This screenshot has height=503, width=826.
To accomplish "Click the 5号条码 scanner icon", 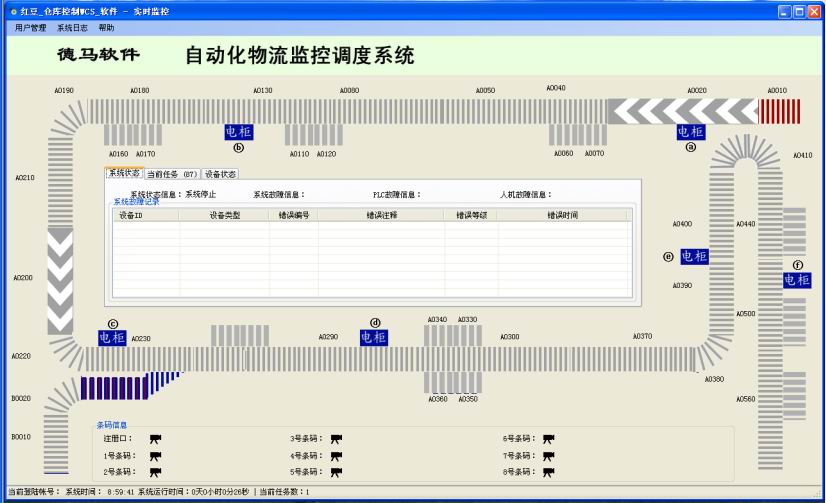I will coord(336,472).
